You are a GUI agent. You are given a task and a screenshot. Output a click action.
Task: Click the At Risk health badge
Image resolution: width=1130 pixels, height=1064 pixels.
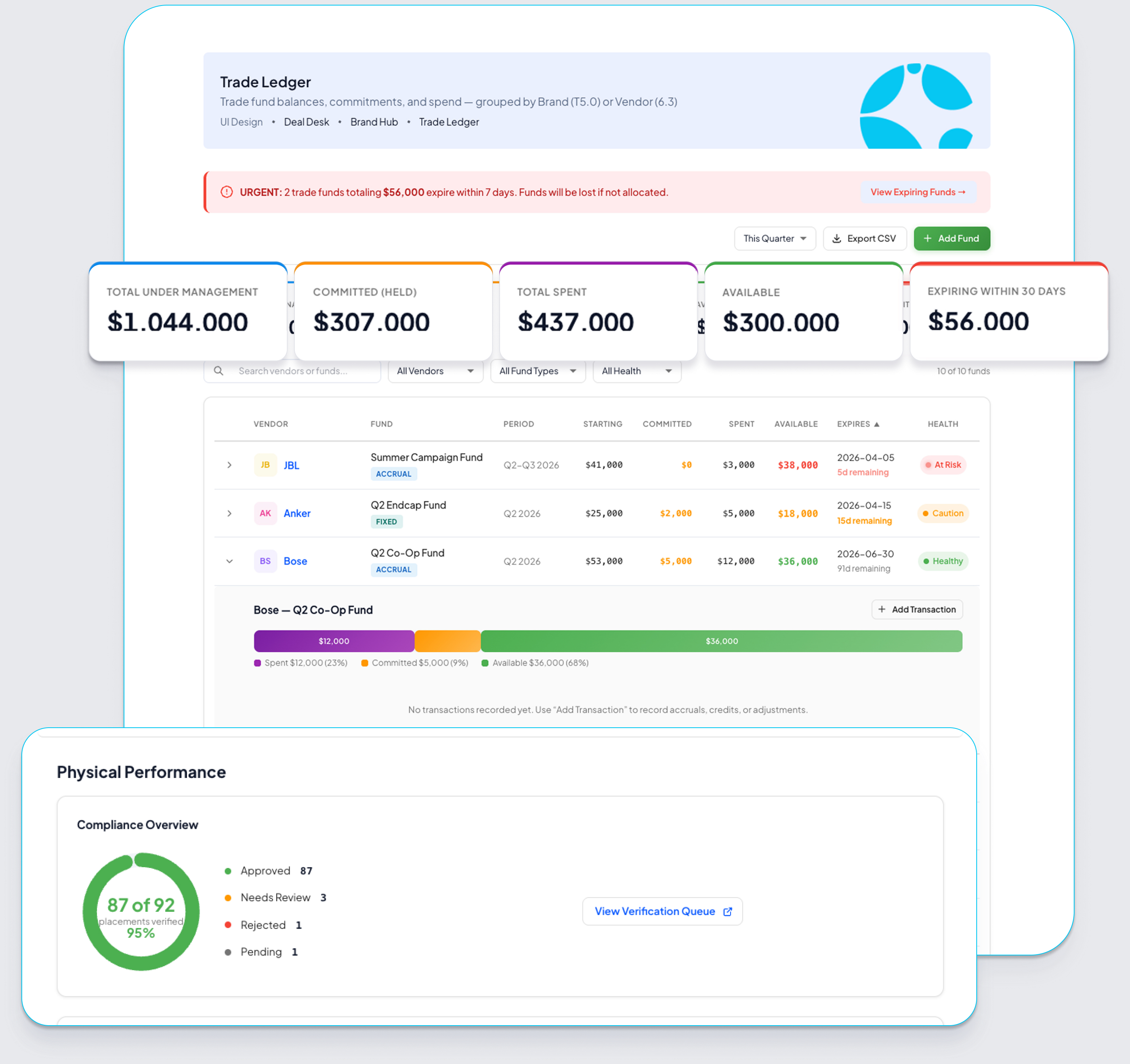click(x=943, y=465)
